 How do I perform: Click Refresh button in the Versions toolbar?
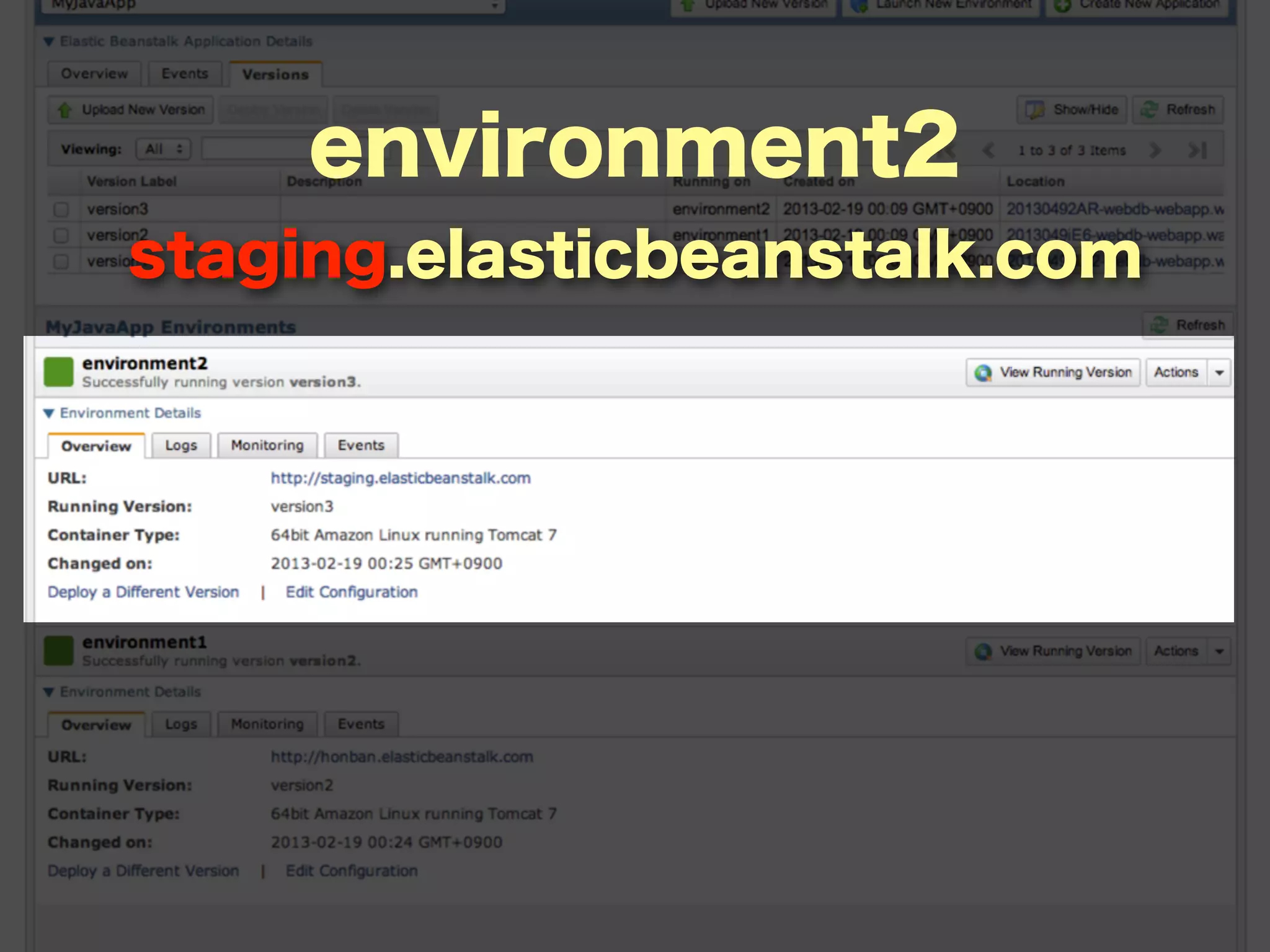click(x=1178, y=110)
